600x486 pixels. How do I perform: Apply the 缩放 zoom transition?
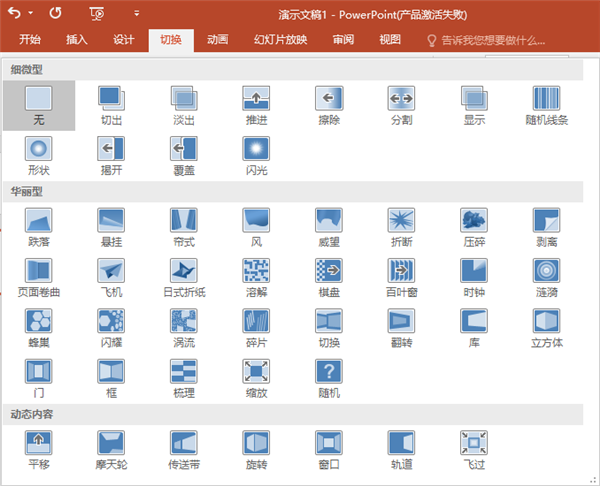[256, 379]
